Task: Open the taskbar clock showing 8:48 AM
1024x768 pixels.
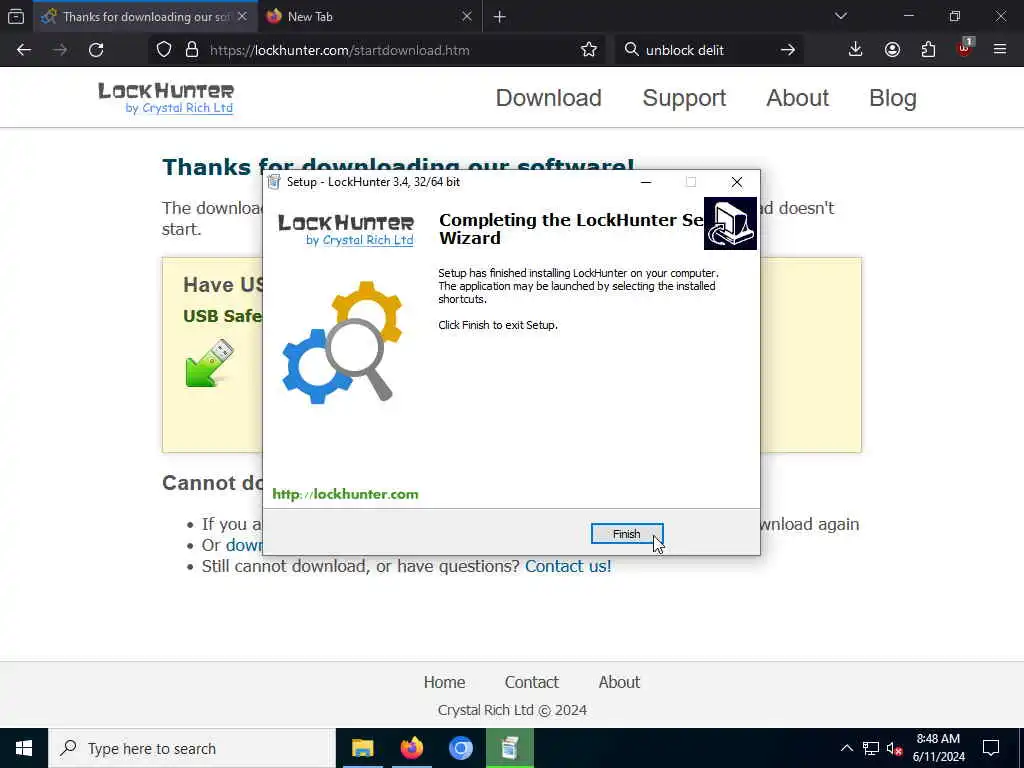Action: 938,748
